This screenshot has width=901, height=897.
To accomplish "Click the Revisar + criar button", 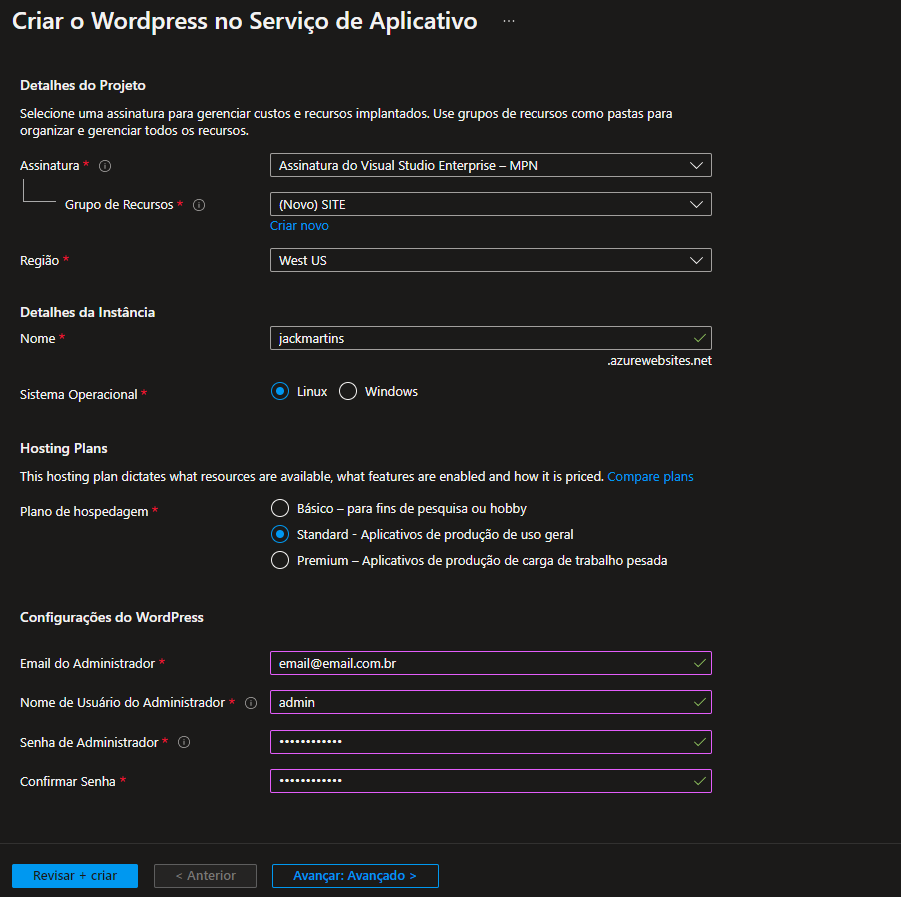I will [75, 876].
